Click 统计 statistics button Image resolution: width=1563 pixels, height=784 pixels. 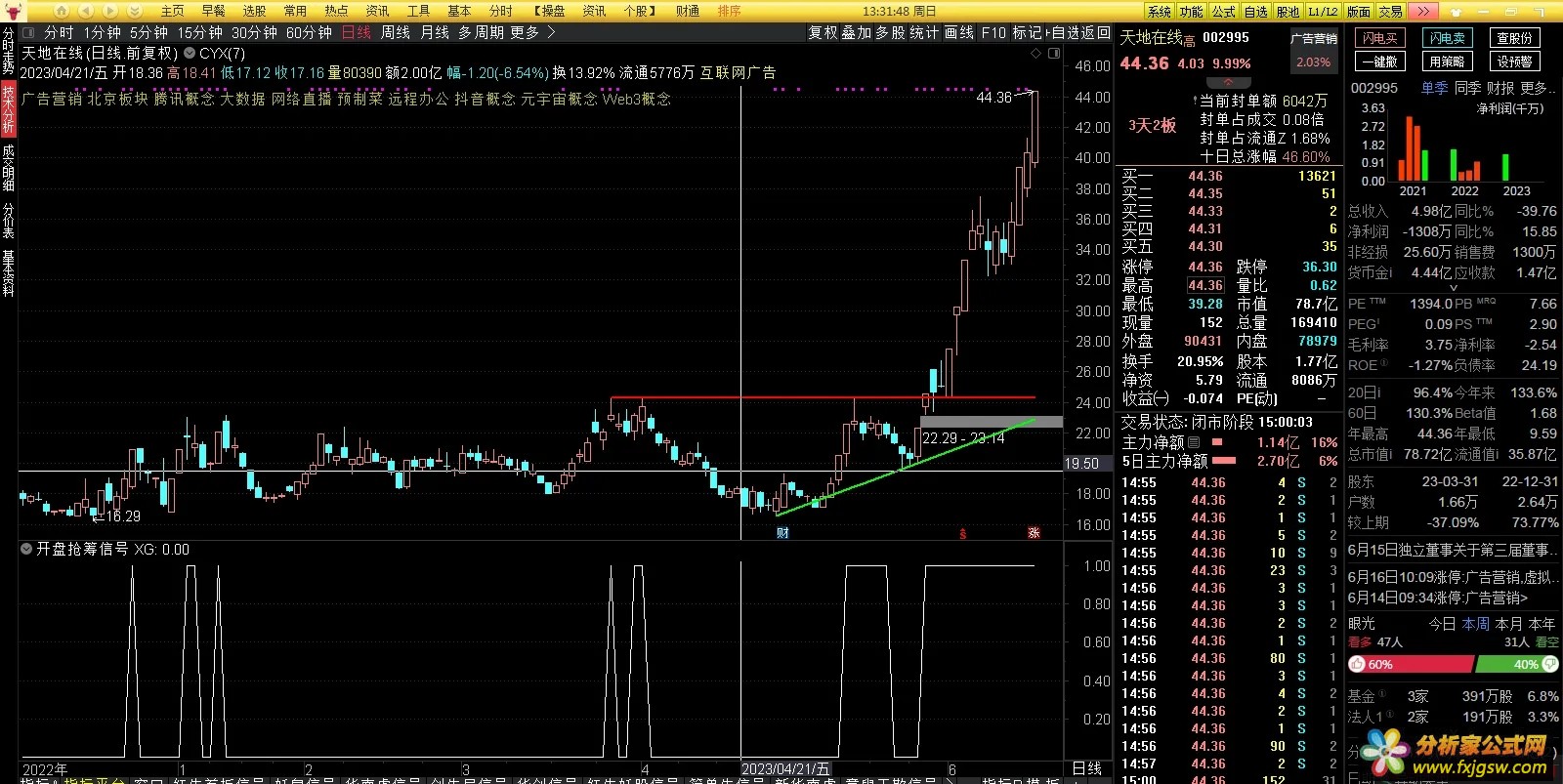pyautogui.click(x=924, y=32)
